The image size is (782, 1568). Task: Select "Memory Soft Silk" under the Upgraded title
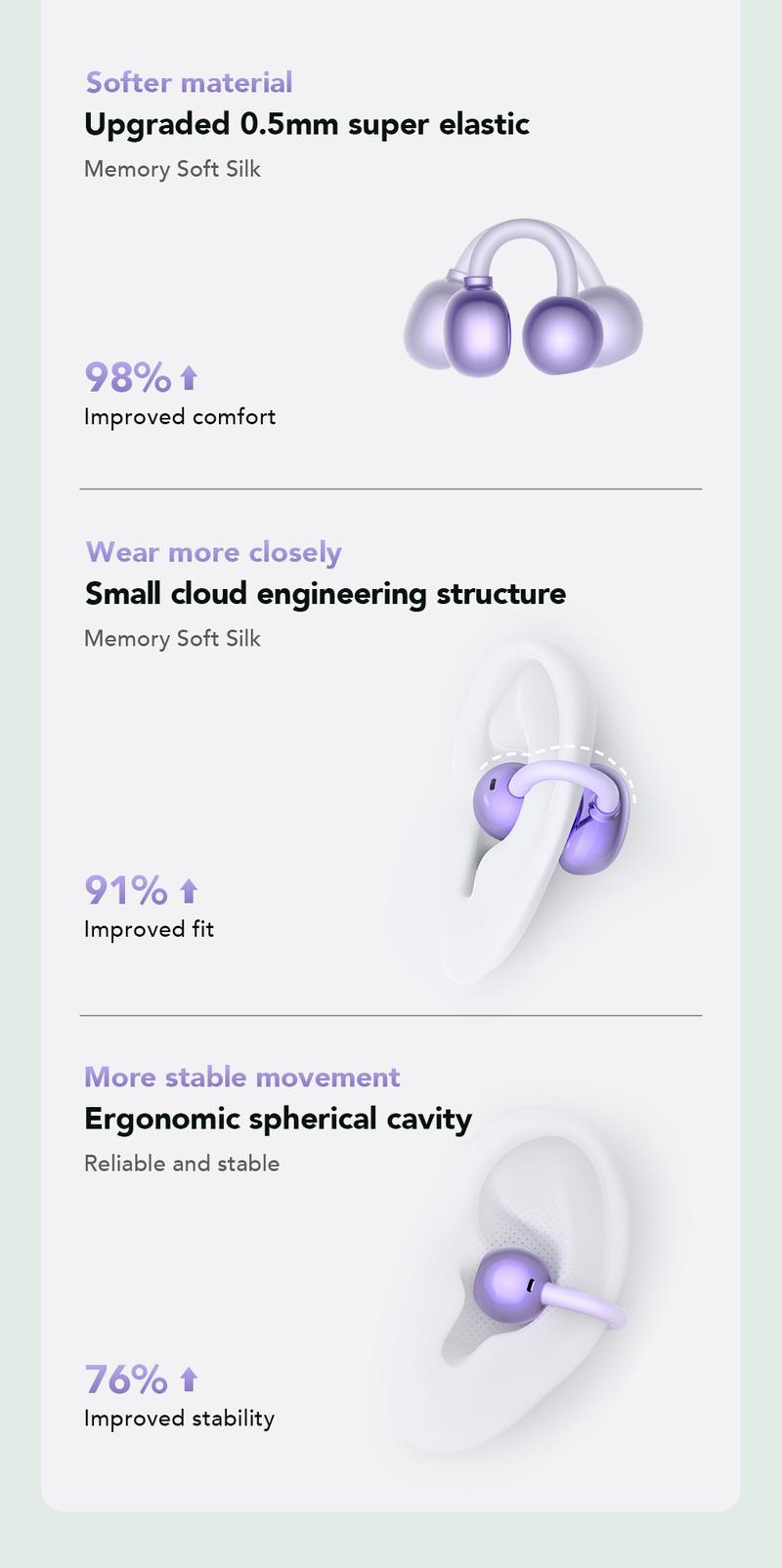click(x=172, y=169)
